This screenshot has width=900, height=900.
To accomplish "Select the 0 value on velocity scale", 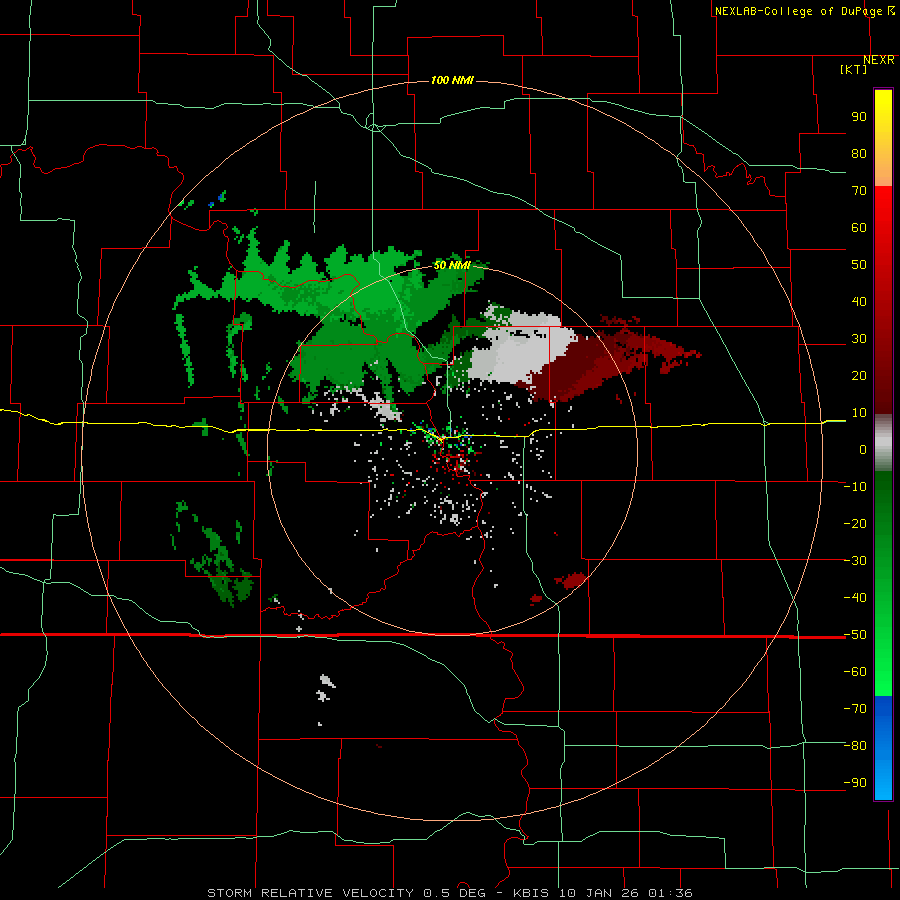I will click(863, 449).
